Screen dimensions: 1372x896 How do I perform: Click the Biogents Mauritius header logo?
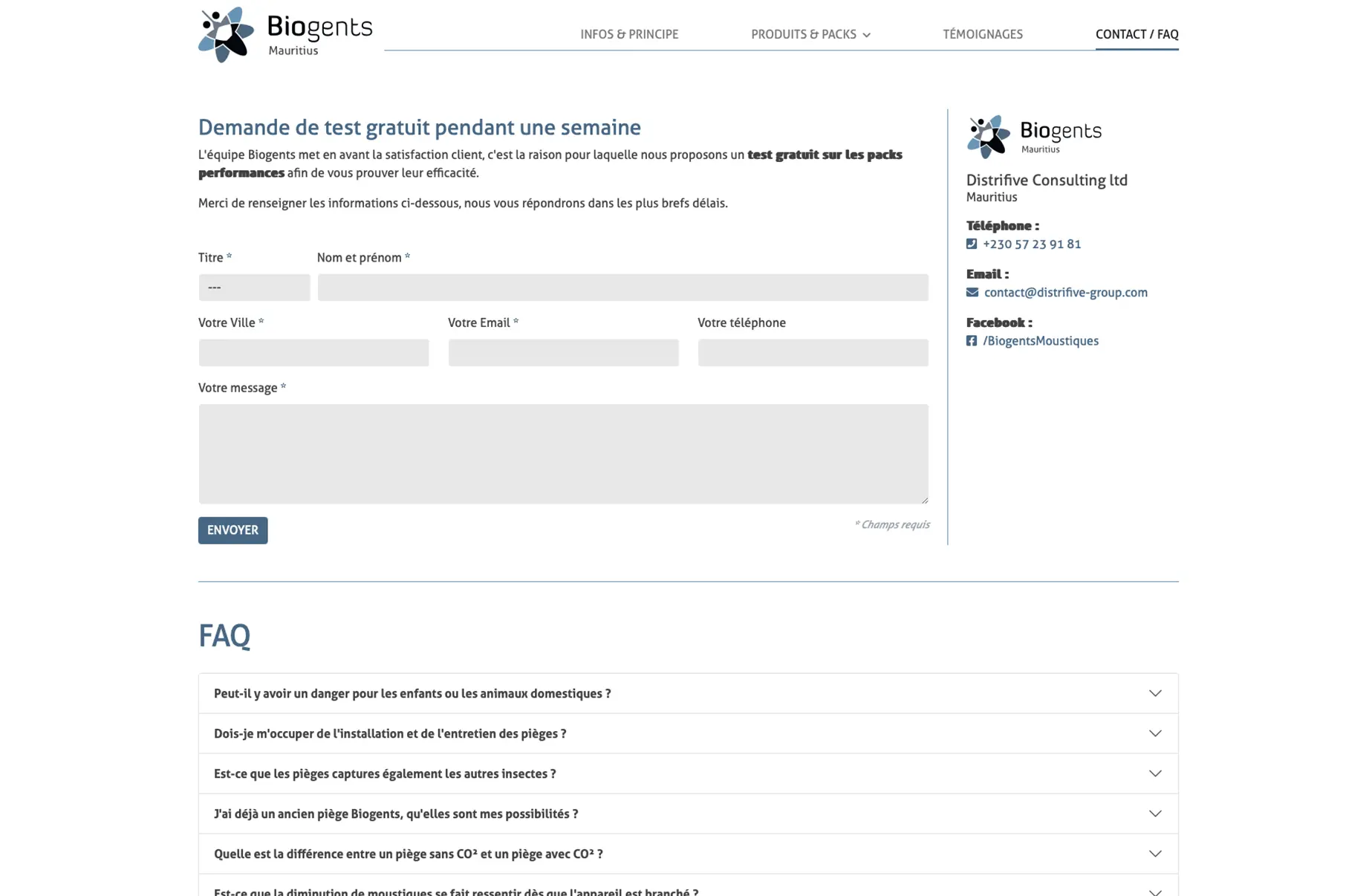tap(285, 35)
